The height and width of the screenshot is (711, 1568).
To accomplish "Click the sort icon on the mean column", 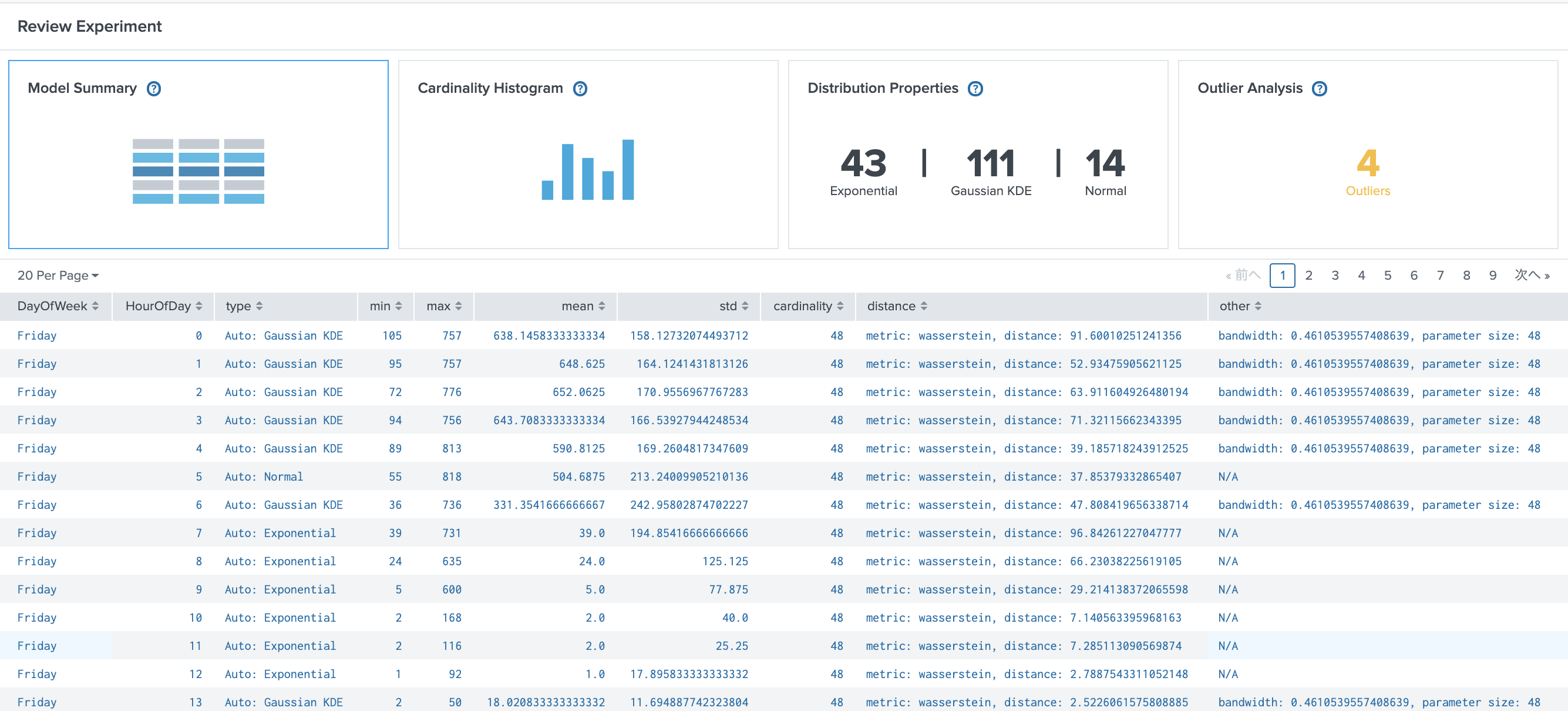I will (x=601, y=306).
